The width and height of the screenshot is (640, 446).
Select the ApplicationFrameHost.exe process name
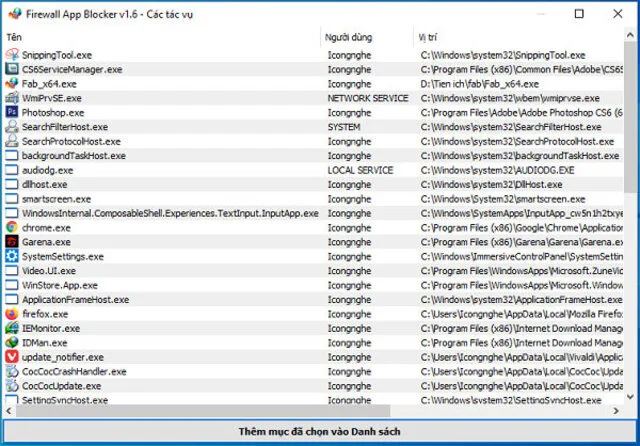tap(76, 300)
